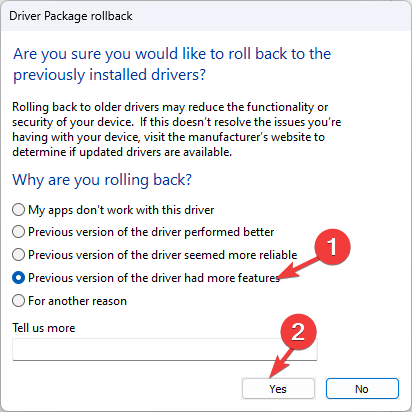Click the red numbered marker 1

tap(332, 247)
